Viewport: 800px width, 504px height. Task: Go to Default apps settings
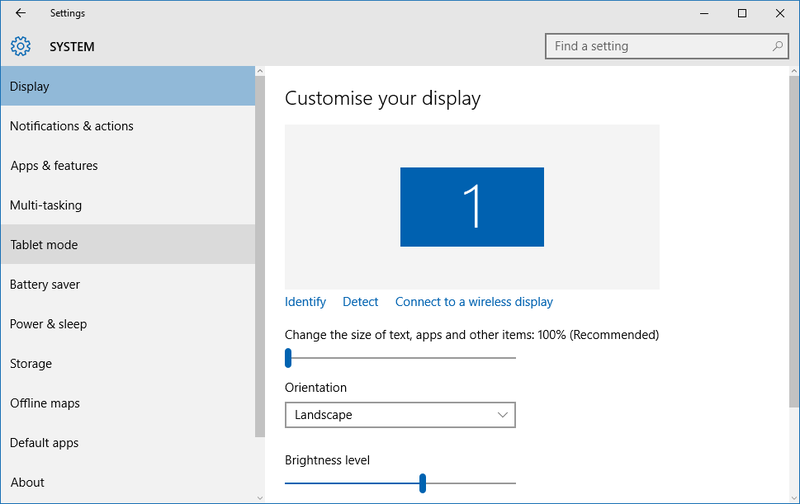(x=128, y=443)
